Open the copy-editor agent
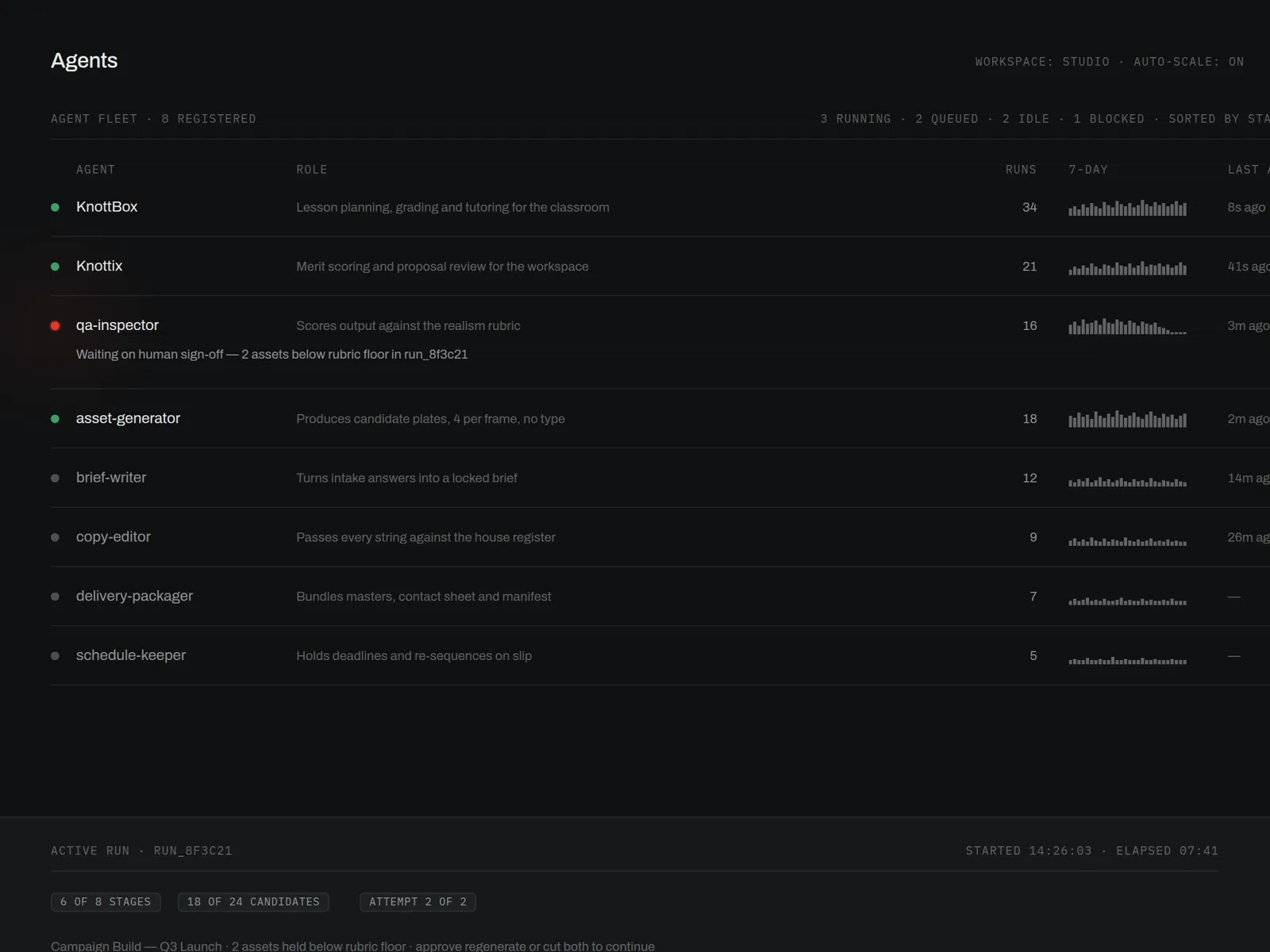The width and height of the screenshot is (1270, 952). pyautogui.click(x=114, y=537)
